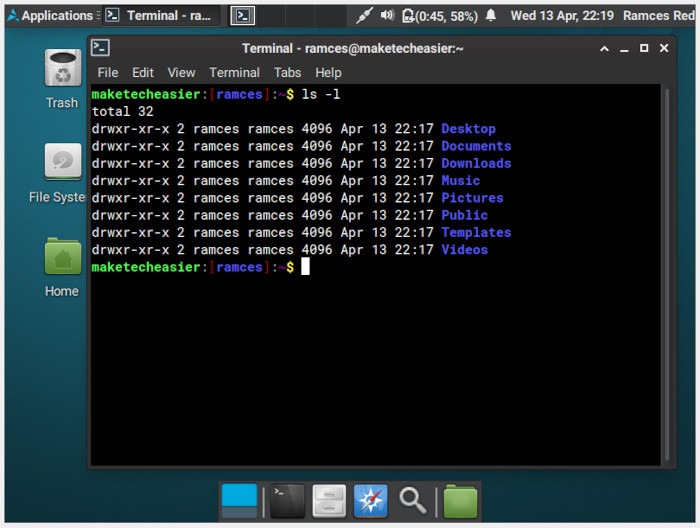Open the Edit menu in Terminal
The height and width of the screenshot is (528, 700).
[142, 73]
